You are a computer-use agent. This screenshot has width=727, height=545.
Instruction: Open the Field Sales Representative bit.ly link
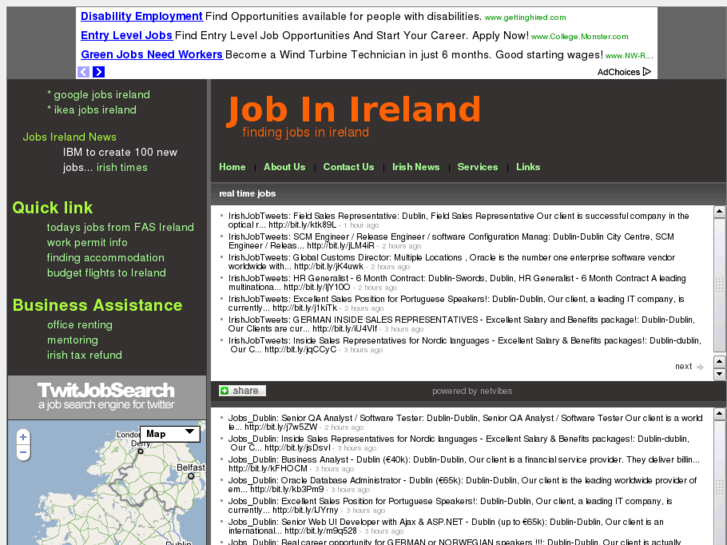(303, 225)
